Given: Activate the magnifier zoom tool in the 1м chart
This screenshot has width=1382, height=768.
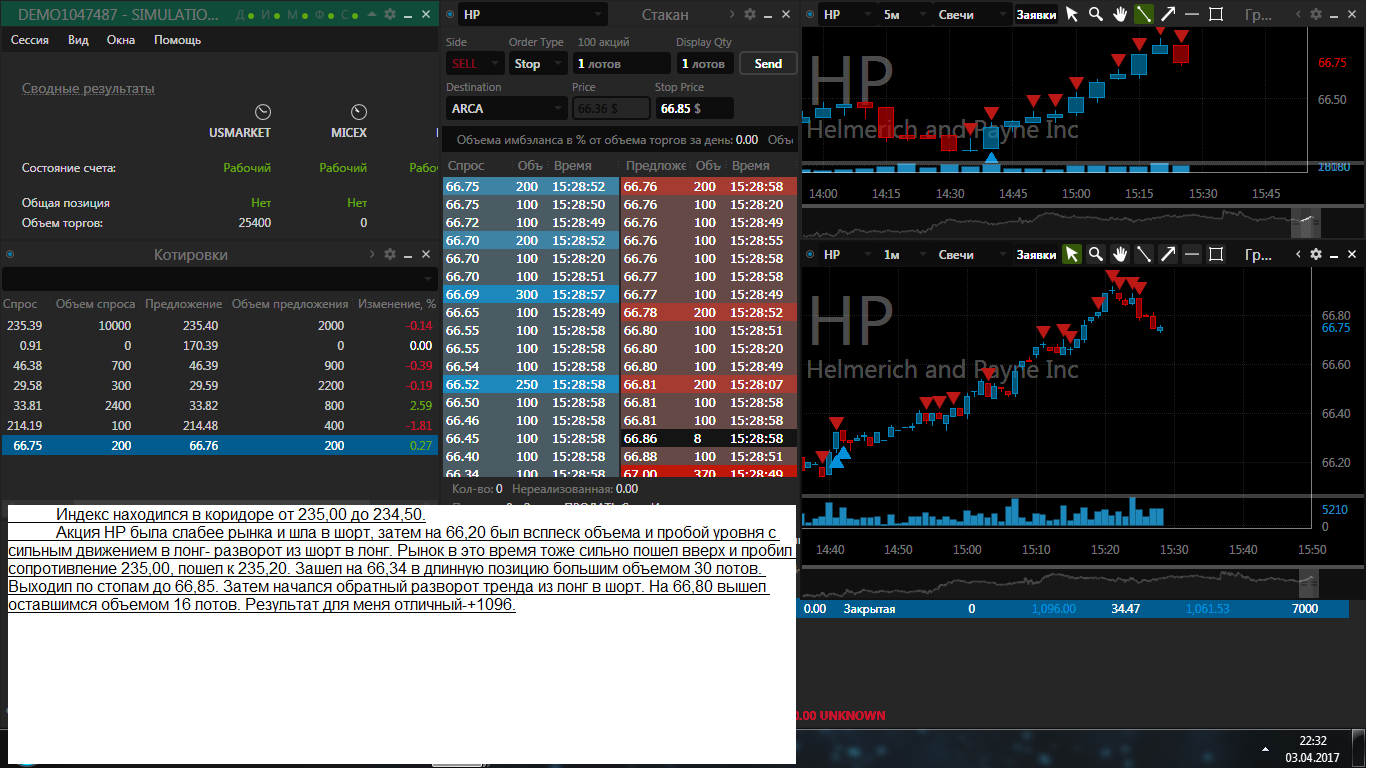Looking at the screenshot, I should click(x=1096, y=254).
